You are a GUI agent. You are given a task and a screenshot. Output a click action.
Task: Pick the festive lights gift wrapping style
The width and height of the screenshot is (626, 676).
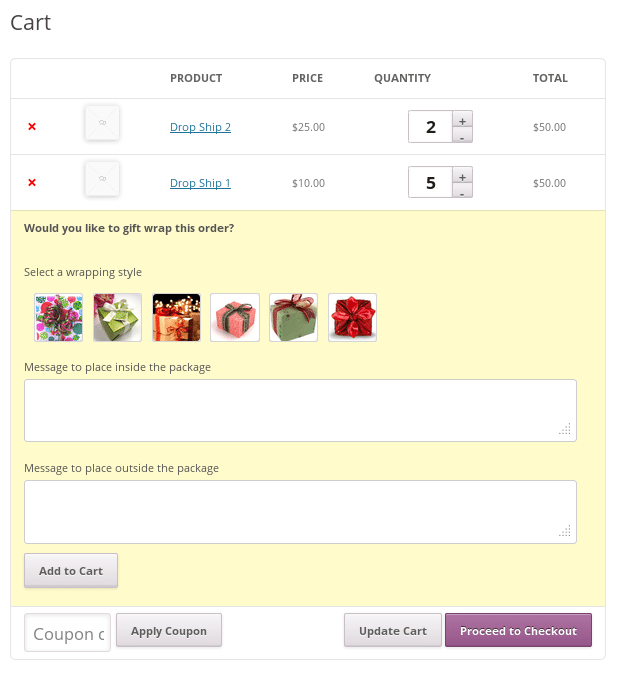(176, 318)
